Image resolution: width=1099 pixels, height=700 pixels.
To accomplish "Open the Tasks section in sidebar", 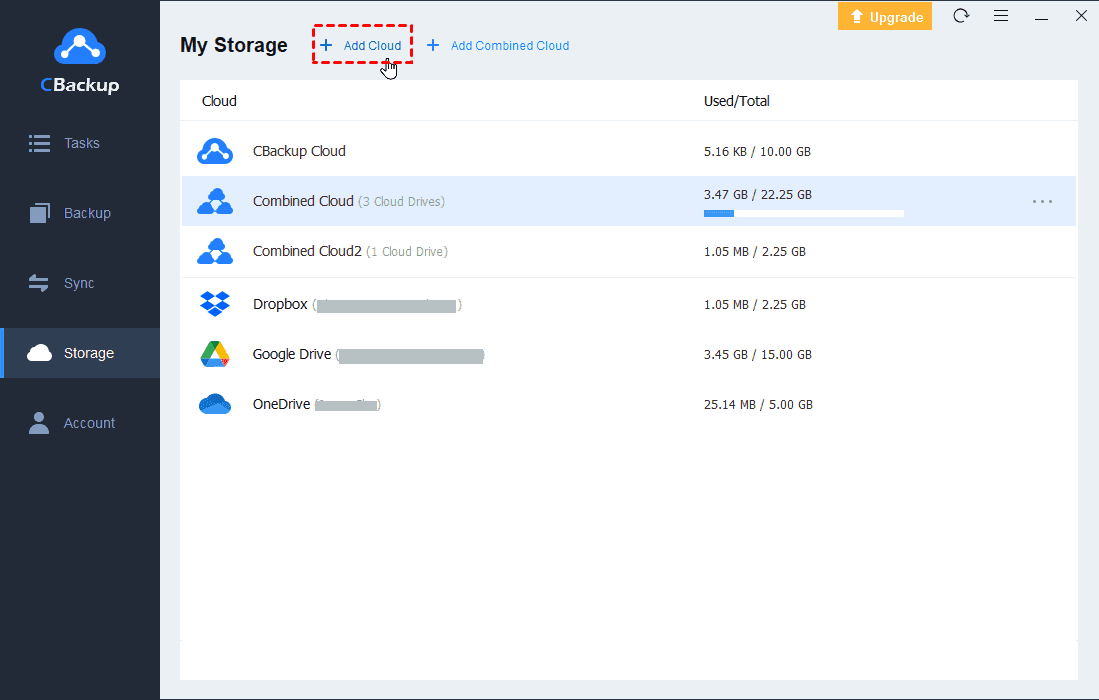I will pos(80,143).
